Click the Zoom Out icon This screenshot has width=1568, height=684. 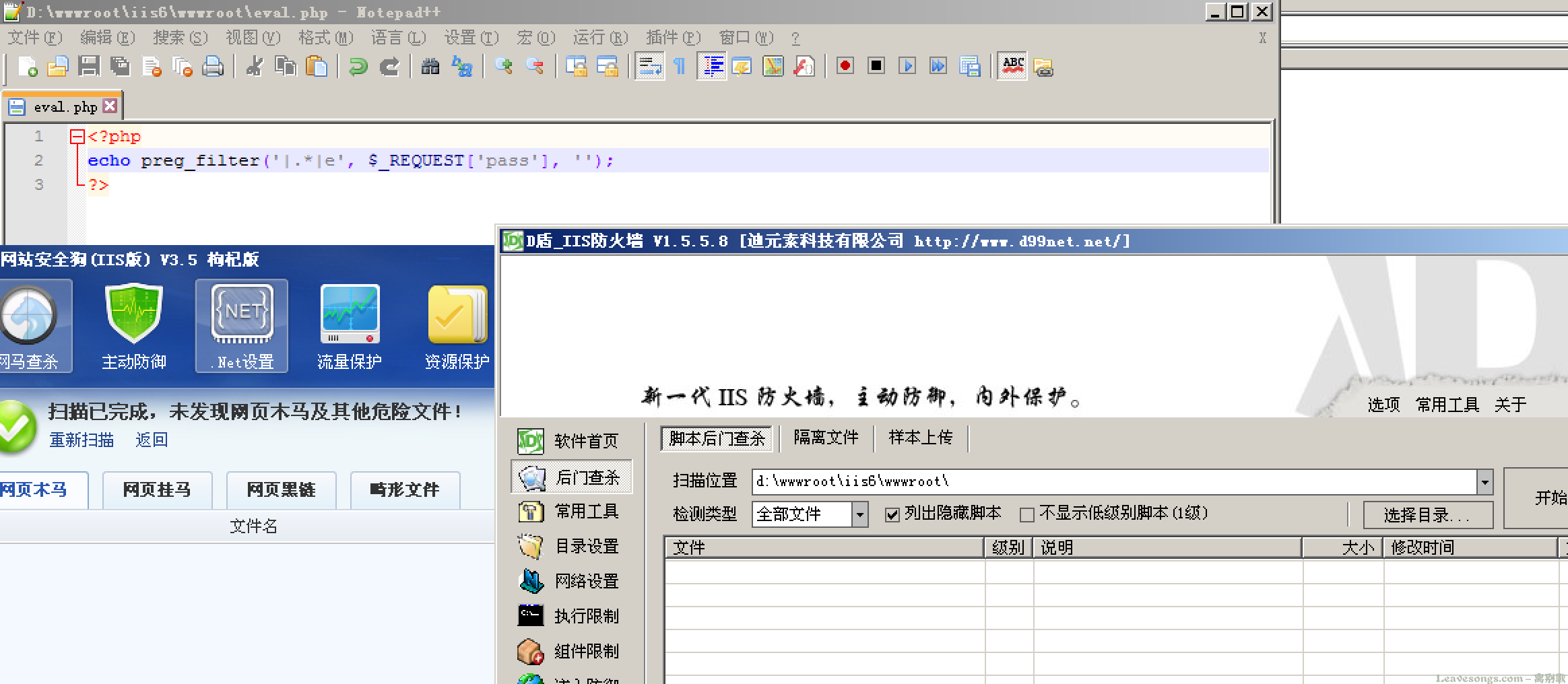pyautogui.click(x=535, y=67)
